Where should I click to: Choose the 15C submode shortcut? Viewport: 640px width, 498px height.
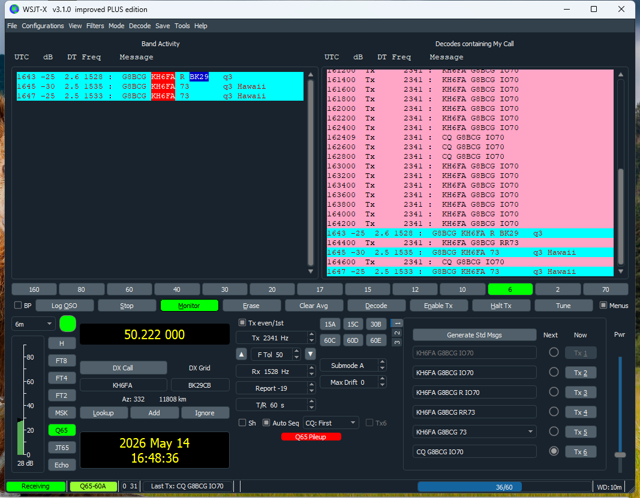click(353, 325)
